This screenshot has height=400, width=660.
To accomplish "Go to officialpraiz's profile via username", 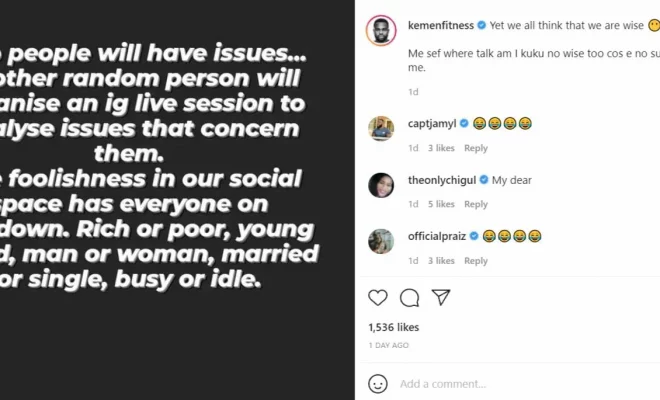I will (x=439, y=237).
